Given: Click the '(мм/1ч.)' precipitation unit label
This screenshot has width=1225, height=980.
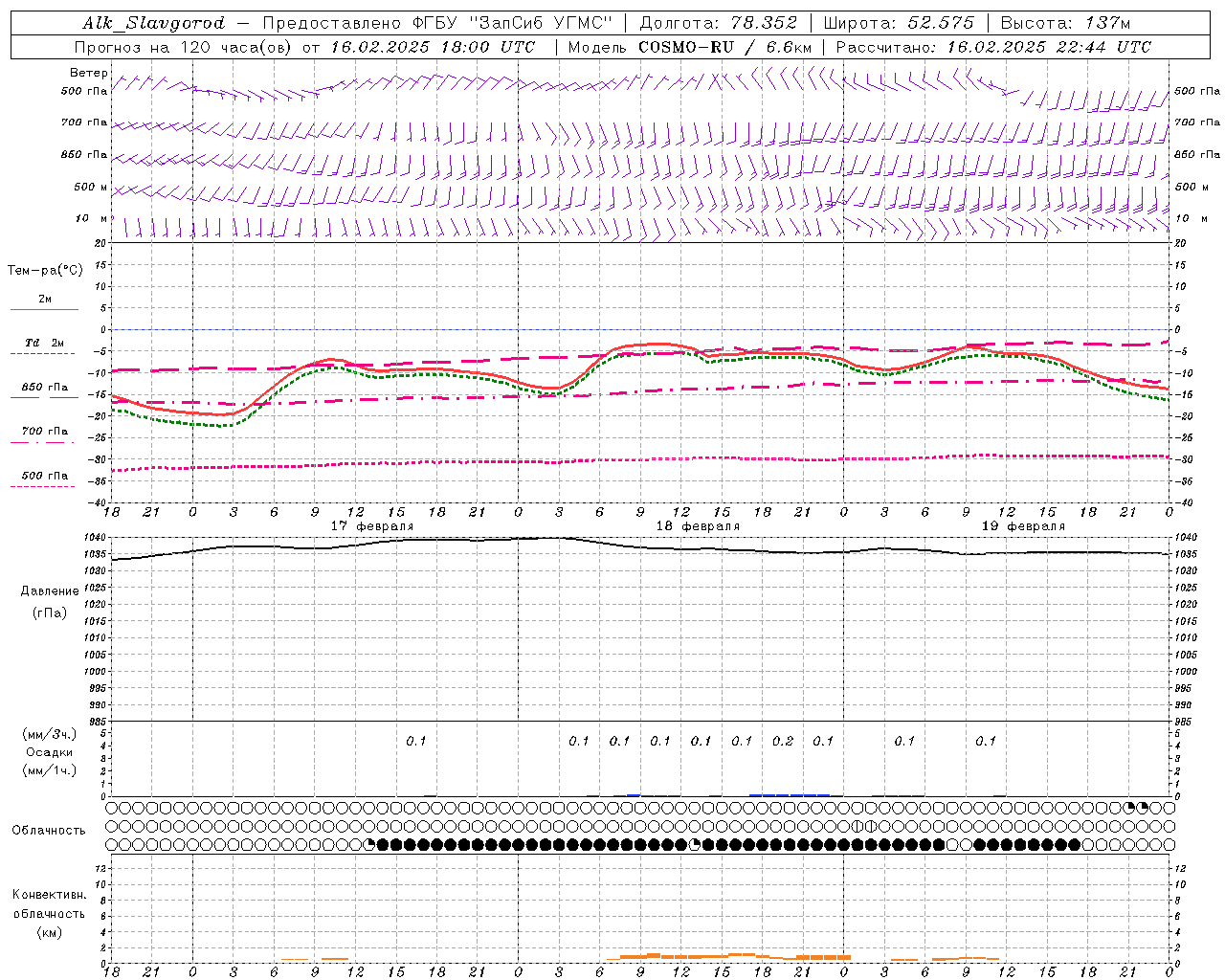Looking at the screenshot, I should [50, 770].
